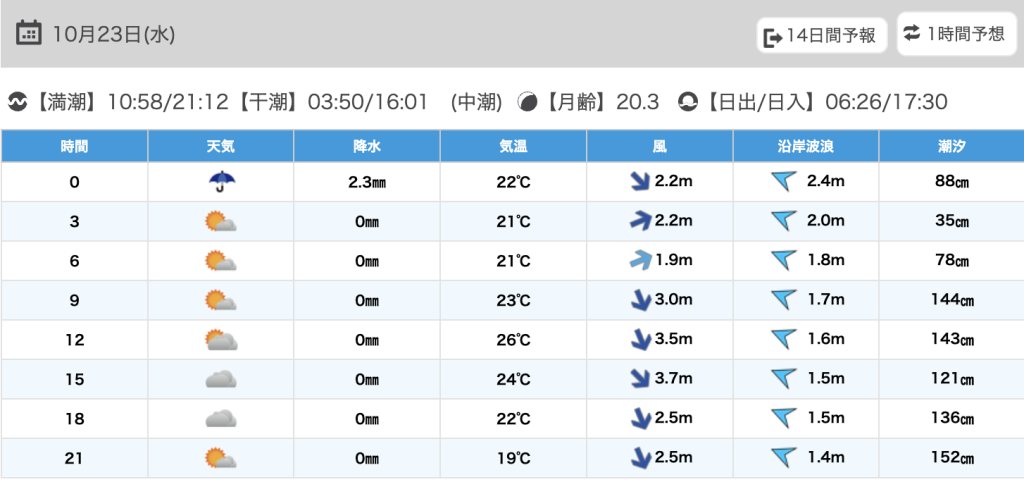Screen dimensions: 1024x482
Task: Click the 152cm tide value at hour 21
Action: click(x=950, y=458)
